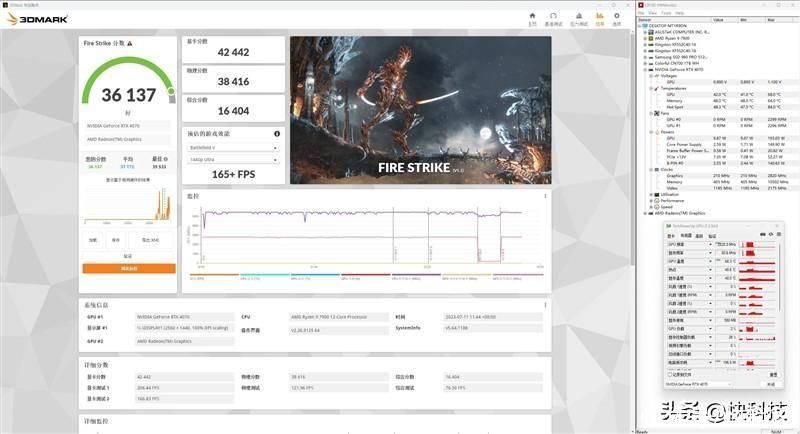Click the Save button under the score chart
800x434 pixels.
coord(116,240)
